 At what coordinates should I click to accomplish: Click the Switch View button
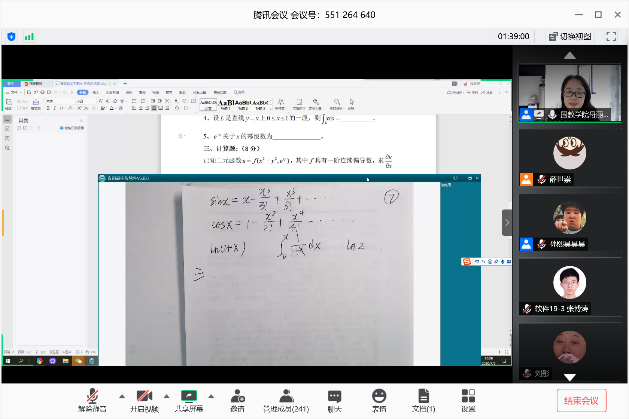point(570,36)
